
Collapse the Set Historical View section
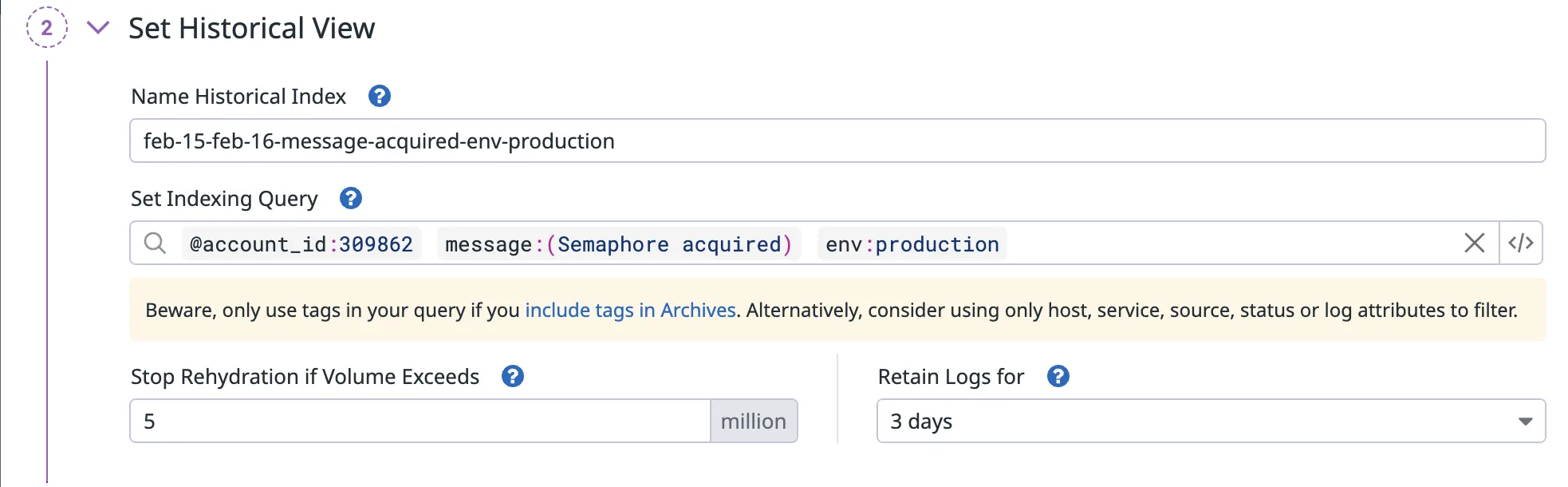pos(98,28)
